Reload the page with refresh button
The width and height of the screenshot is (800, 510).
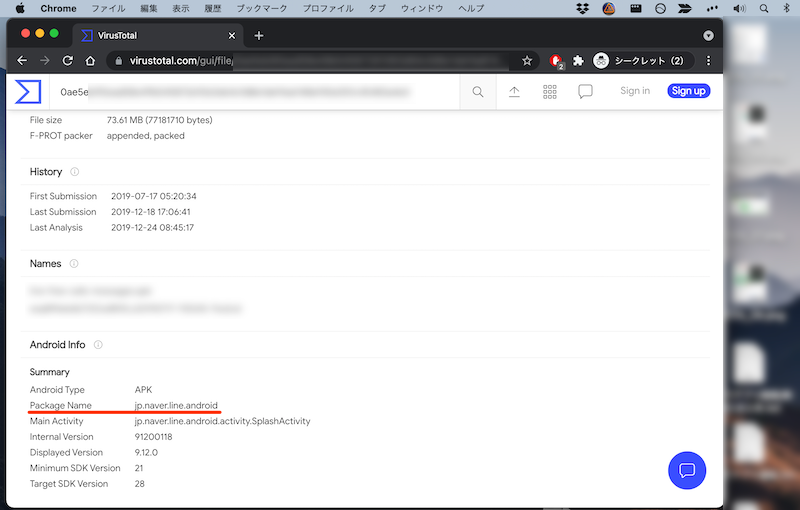coord(69,61)
